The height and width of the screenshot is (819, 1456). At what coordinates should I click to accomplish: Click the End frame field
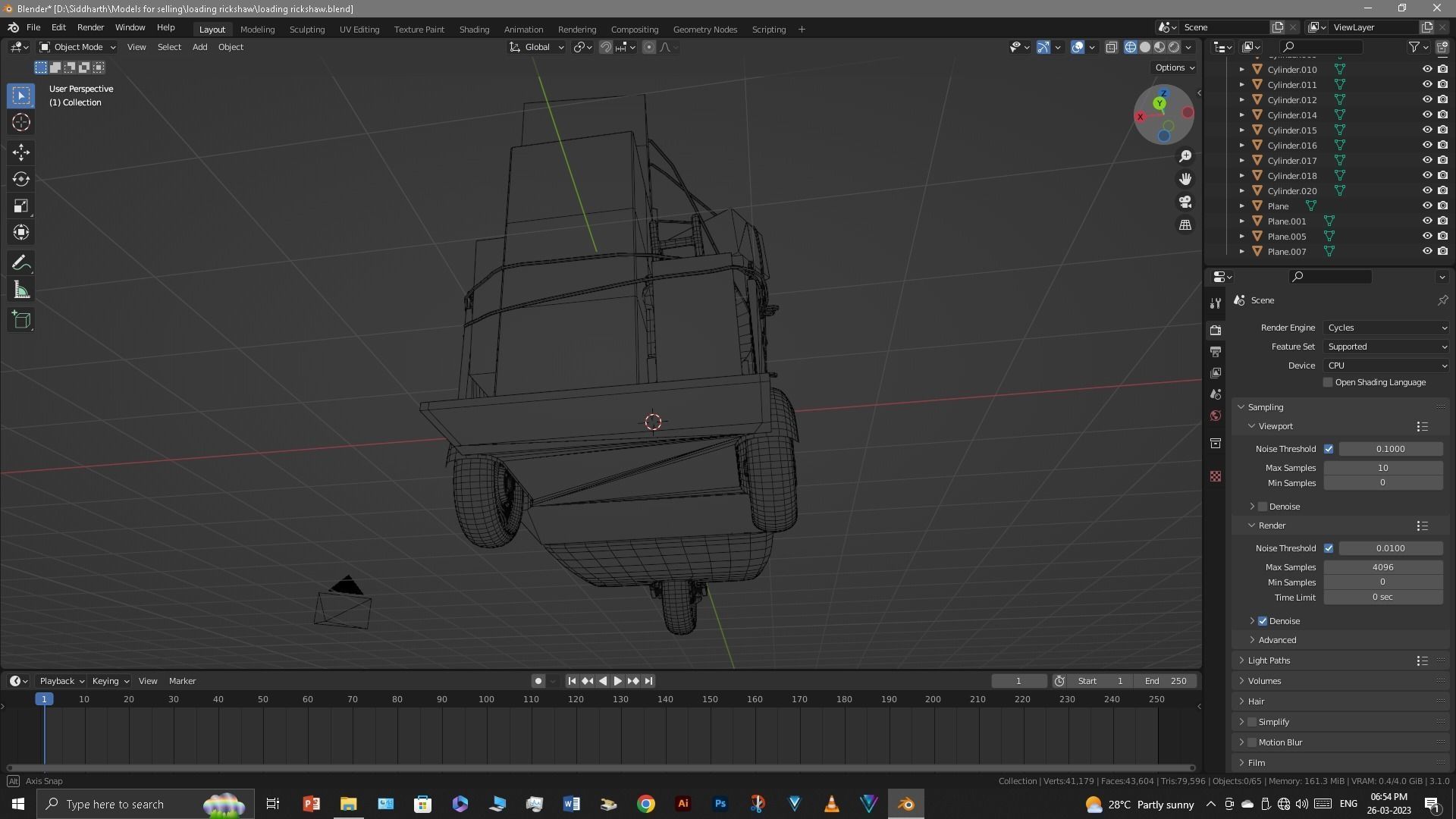1166,681
